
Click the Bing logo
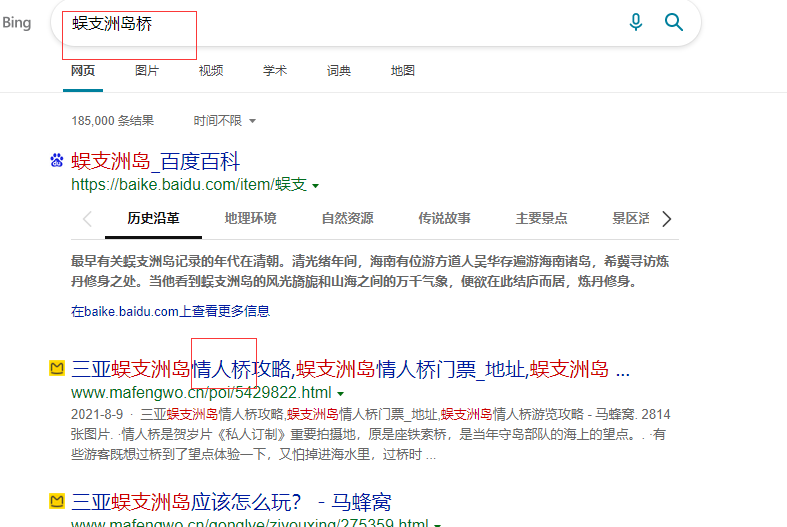click(17, 23)
